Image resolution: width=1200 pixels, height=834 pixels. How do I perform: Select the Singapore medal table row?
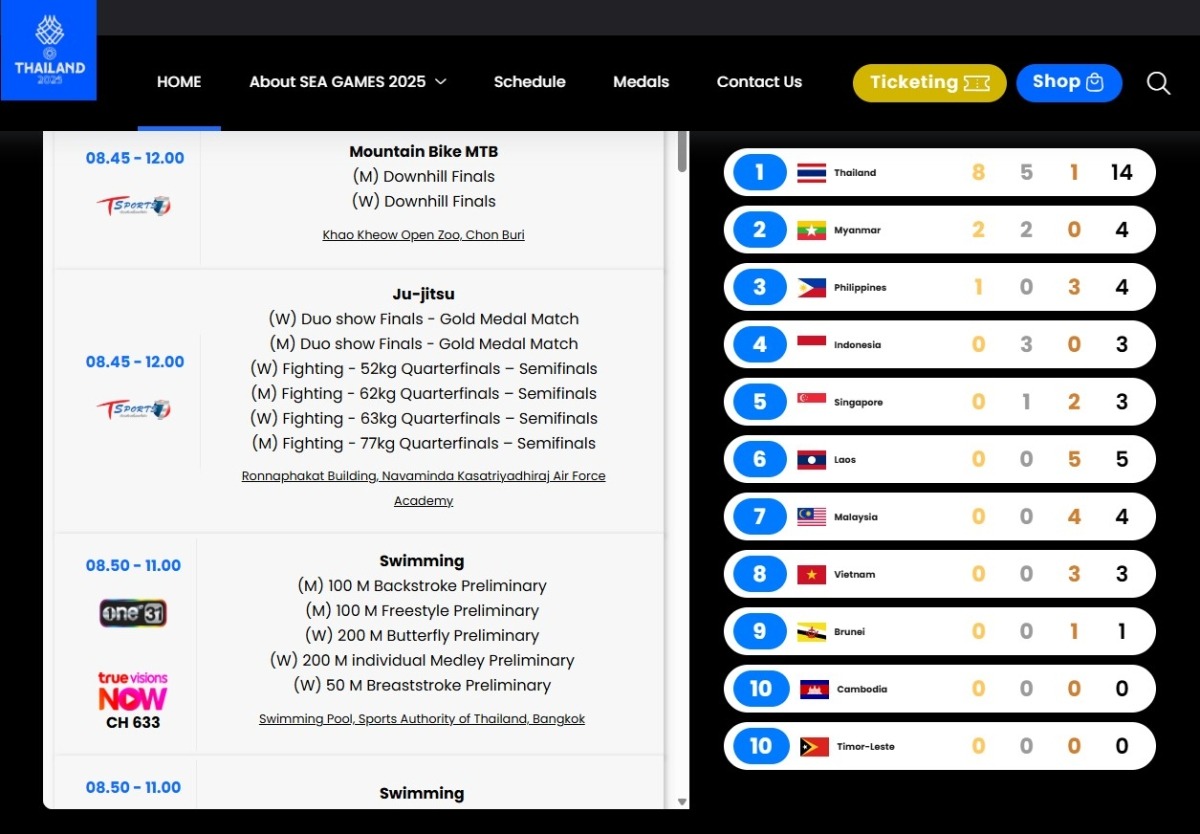pyautogui.click(x=939, y=402)
